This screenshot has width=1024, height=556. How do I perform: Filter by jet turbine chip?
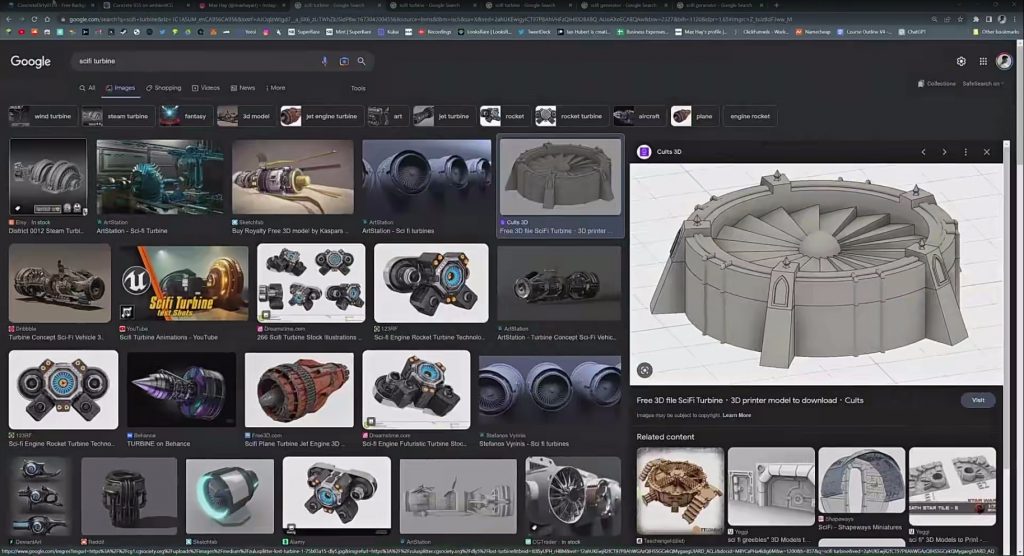click(x=443, y=116)
